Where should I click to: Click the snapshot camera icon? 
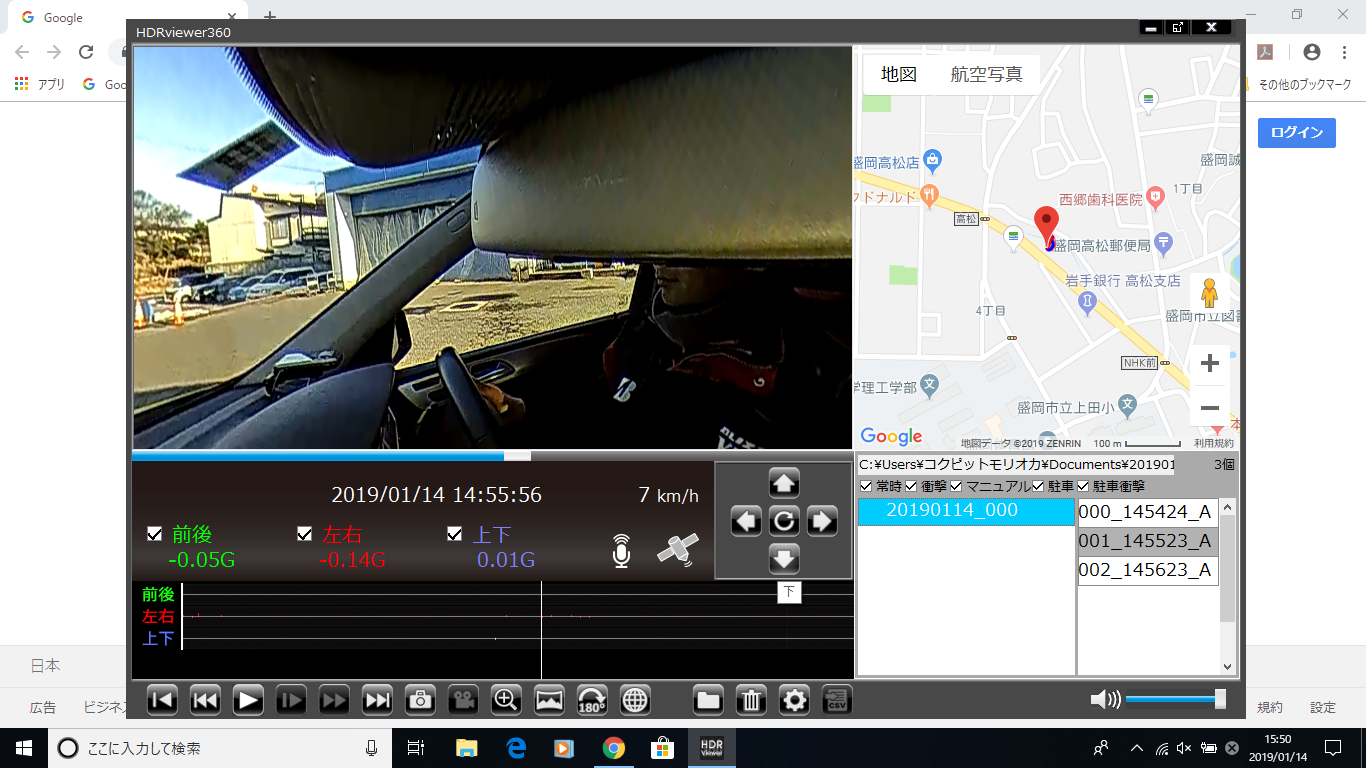[x=420, y=700]
